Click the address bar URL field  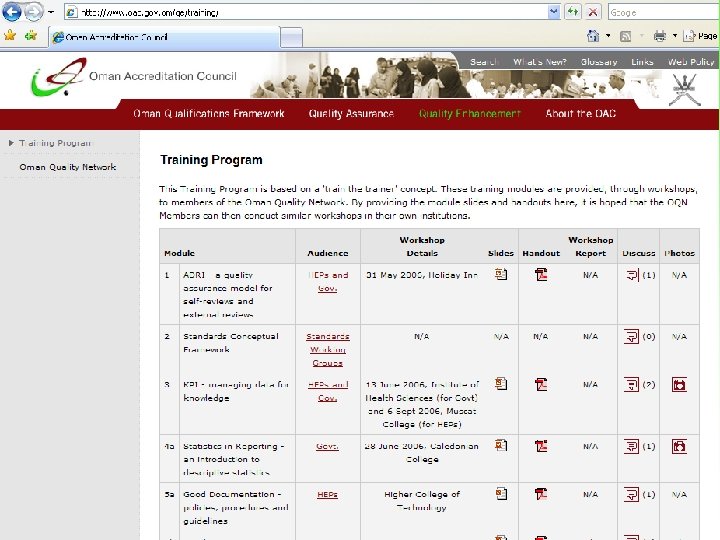click(305, 12)
